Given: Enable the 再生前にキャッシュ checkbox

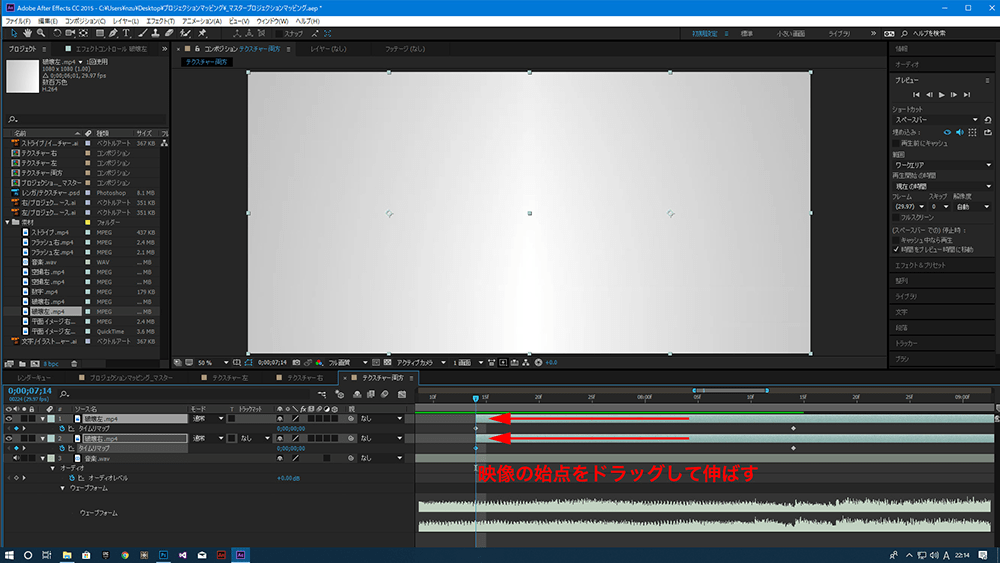Looking at the screenshot, I should tap(895, 142).
